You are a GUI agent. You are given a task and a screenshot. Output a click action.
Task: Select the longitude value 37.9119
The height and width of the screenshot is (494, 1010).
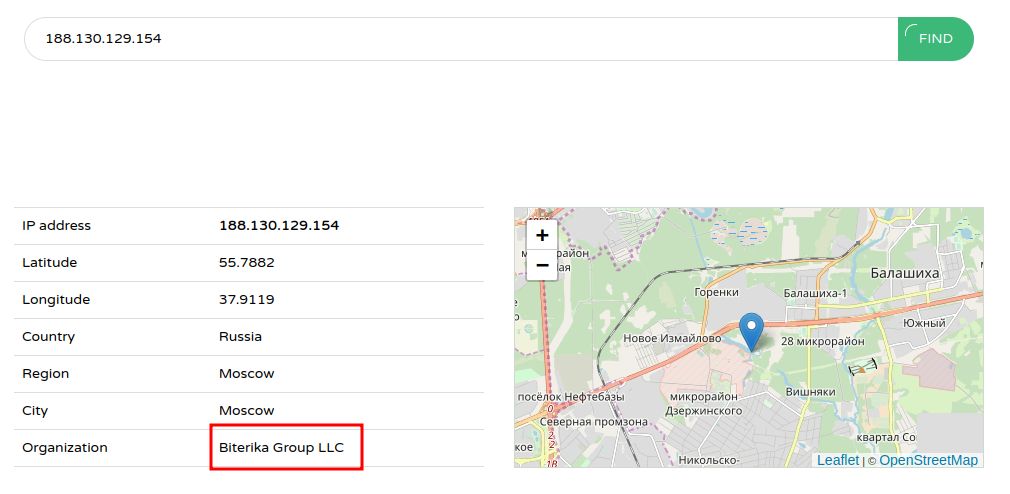(247, 299)
